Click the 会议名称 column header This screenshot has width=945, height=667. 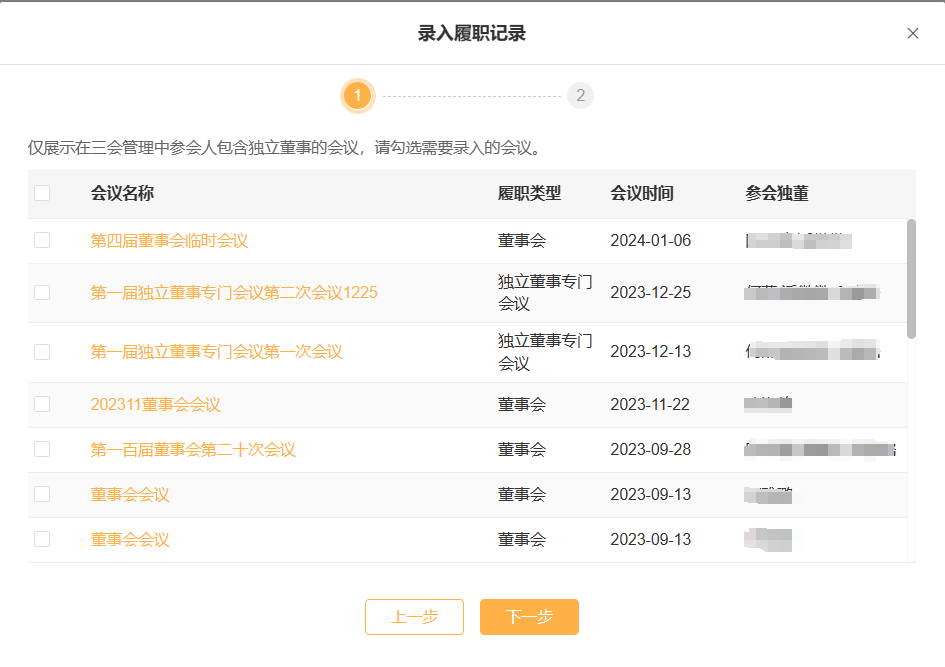tap(122, 193)
